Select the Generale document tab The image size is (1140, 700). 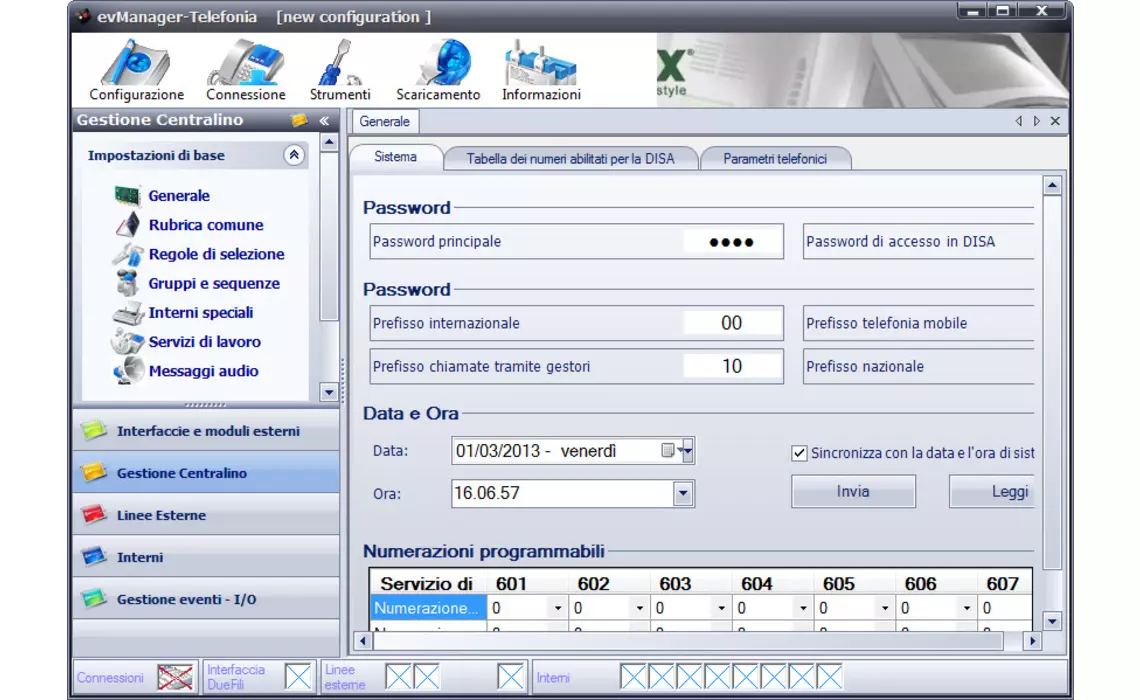(385, 121)
